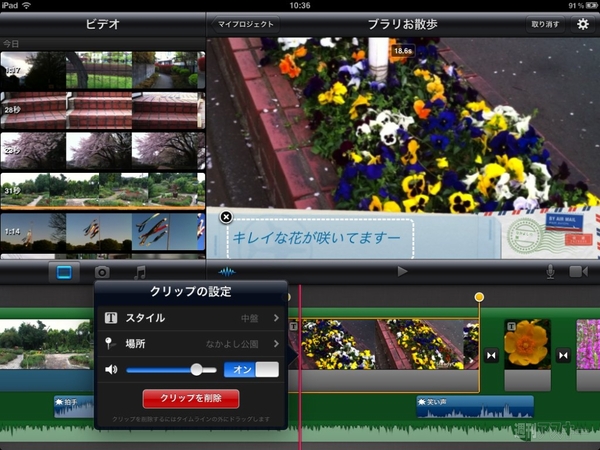Click the 10:36 clock in status bar
The width and height of the screenshot is (600, 450).
point(300,5)
